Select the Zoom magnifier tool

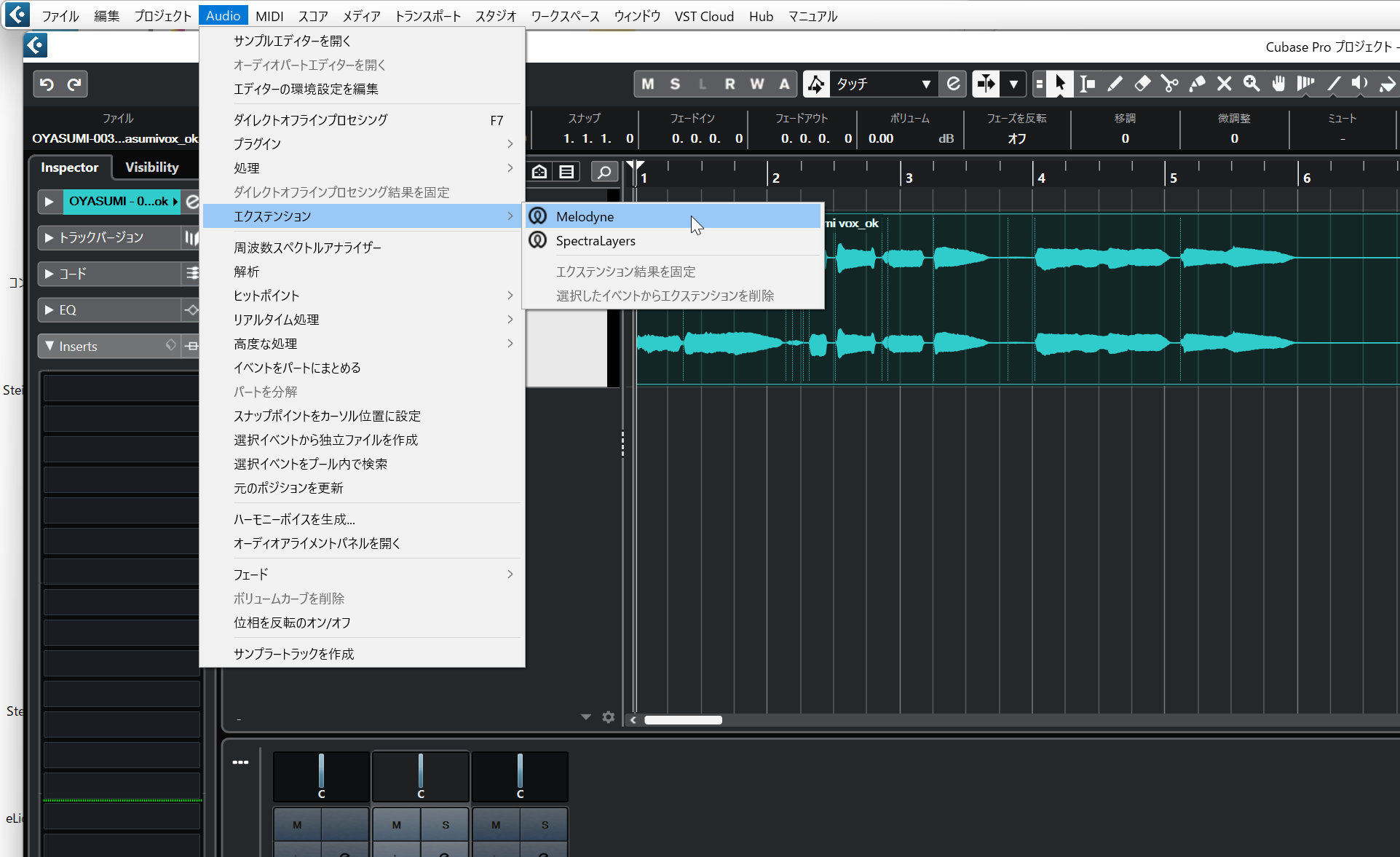pyautogui.click(x=1251, y=84)
